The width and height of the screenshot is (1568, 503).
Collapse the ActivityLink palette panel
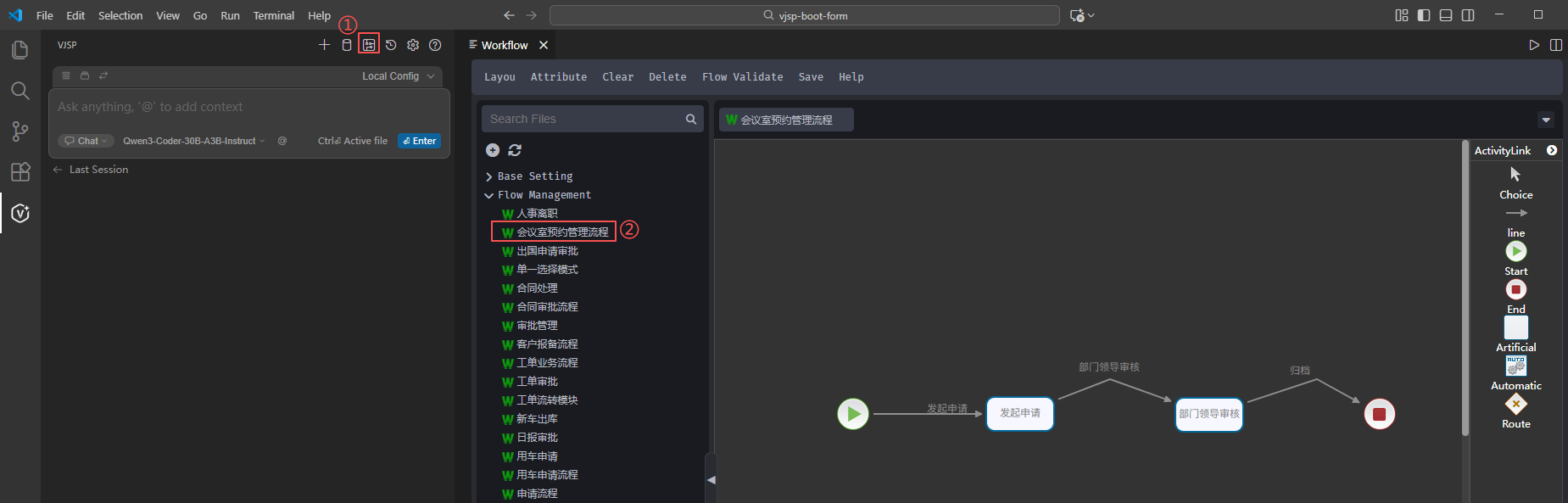tap(1552, 150)
